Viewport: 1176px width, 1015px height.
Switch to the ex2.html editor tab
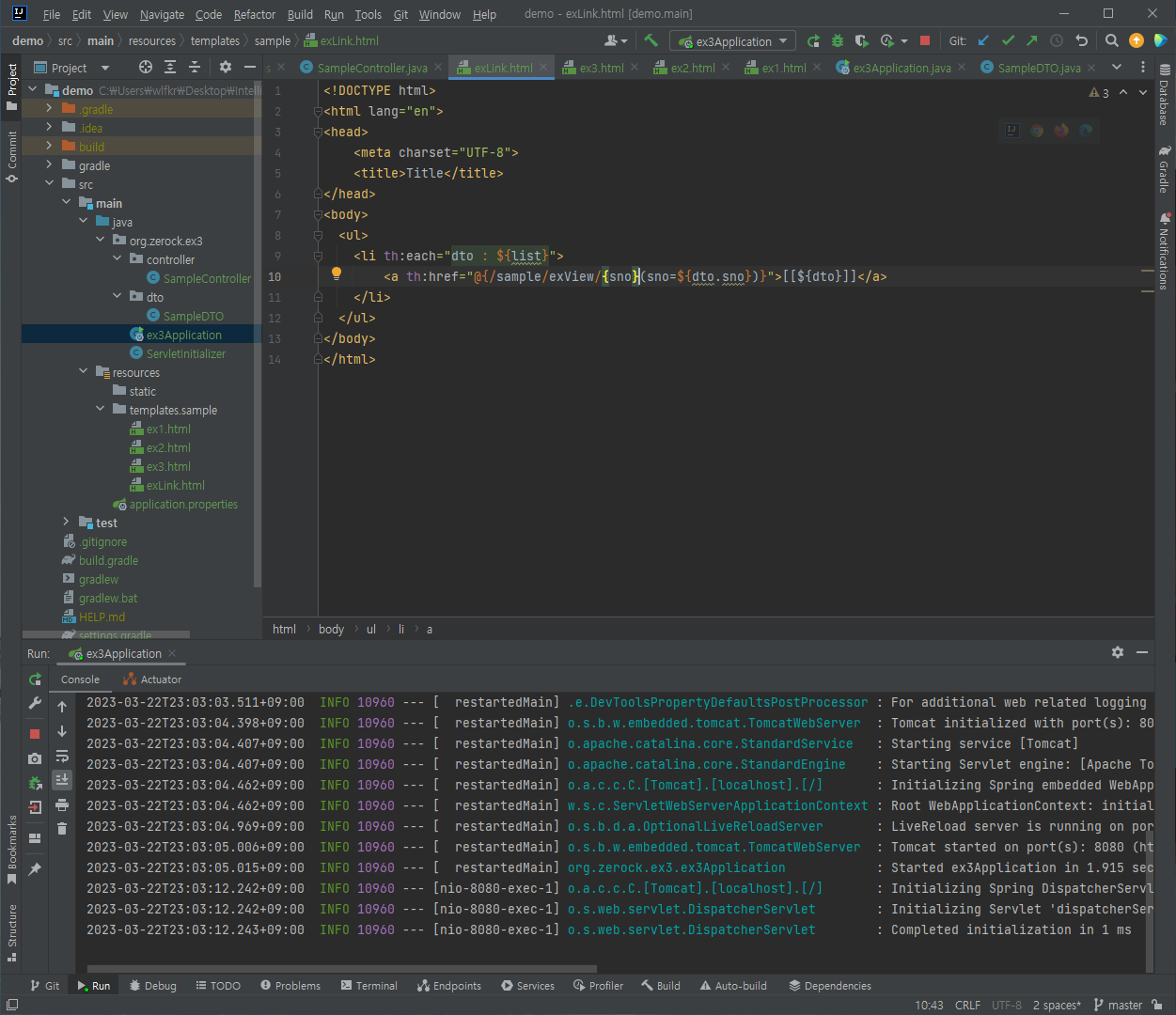click(693, 68)
